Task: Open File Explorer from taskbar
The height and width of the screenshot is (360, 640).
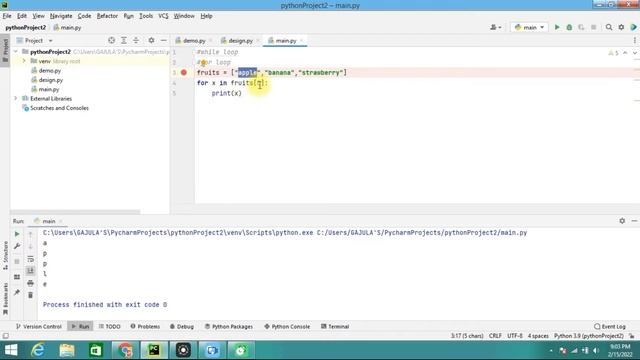Action: [67, 350]
